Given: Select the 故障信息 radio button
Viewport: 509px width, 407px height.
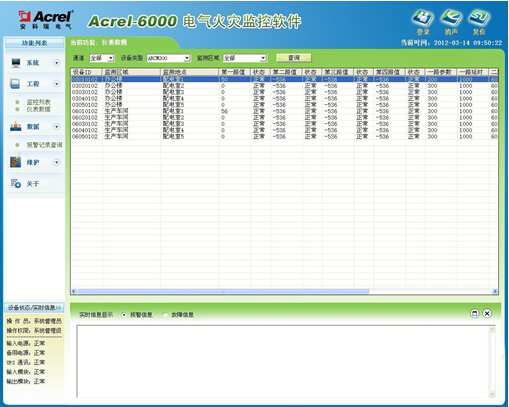Looking at the screenshot, I should coord(165,315).
